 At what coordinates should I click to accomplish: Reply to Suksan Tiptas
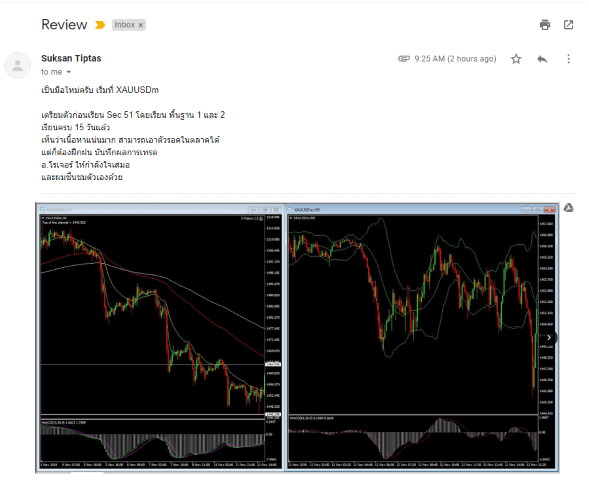point(542,59)
